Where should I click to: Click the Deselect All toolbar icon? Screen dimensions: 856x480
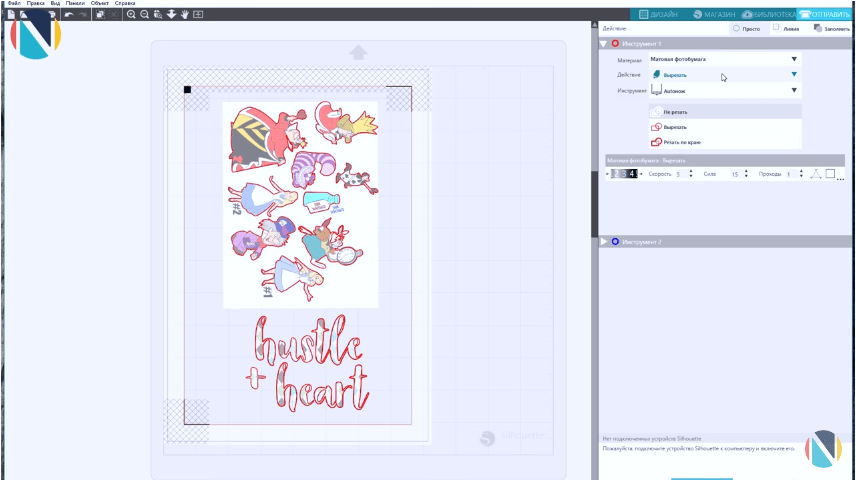114,14
